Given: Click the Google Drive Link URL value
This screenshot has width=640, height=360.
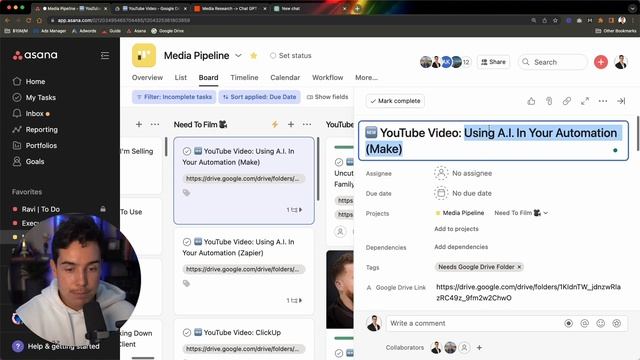Looking at the screenshot, I should 528,292.
